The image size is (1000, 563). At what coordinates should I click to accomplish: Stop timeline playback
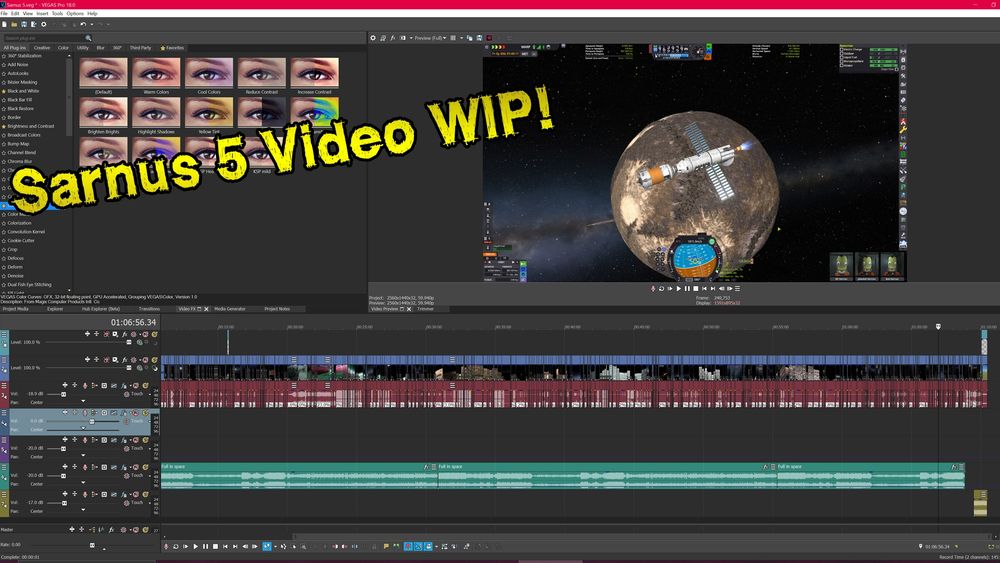[x=216, y=546]
